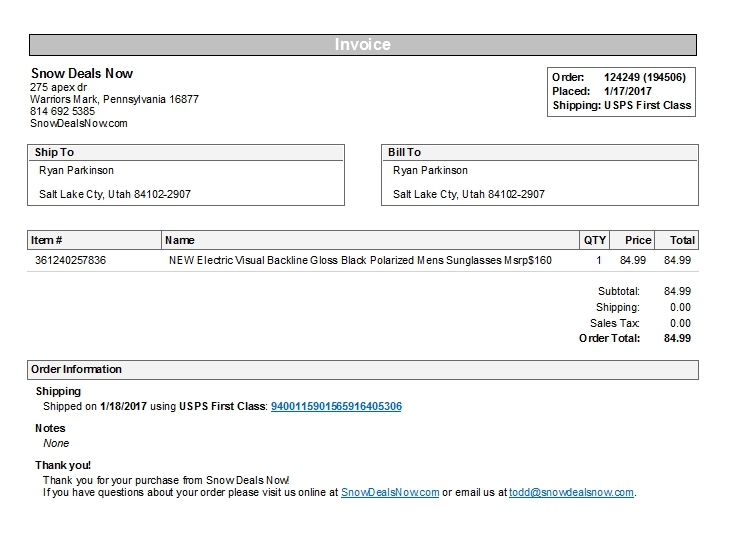
Task: Click the Total column header
Action: [x=676, y=240]
